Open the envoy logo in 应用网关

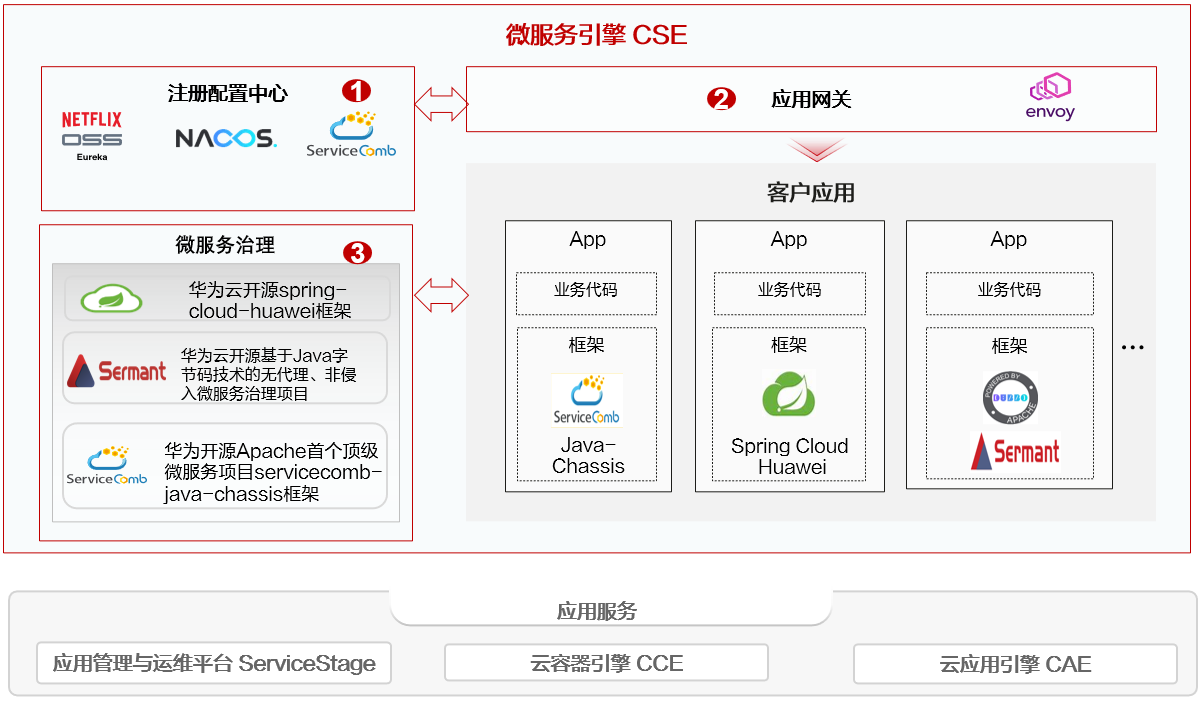point(1050,96)
